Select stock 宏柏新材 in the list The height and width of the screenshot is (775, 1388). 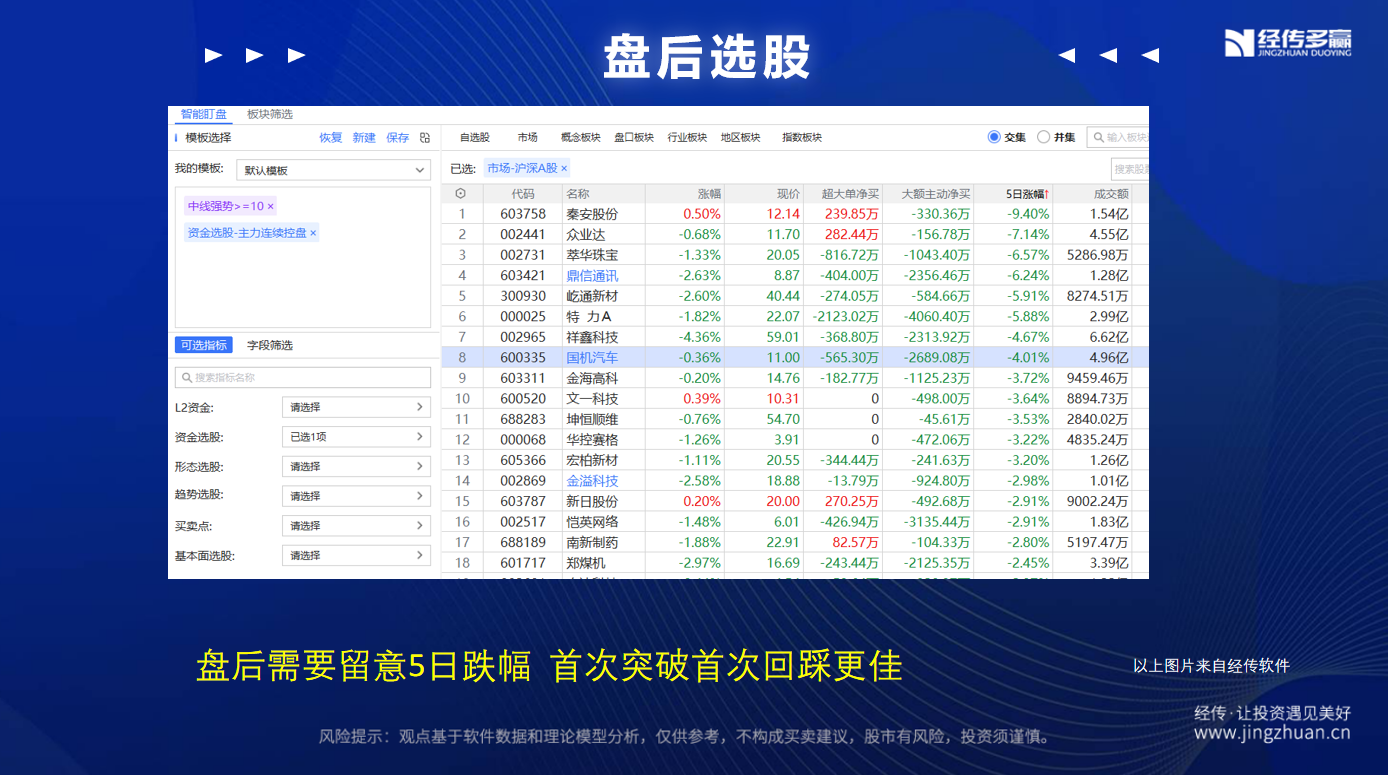(592, 460)
